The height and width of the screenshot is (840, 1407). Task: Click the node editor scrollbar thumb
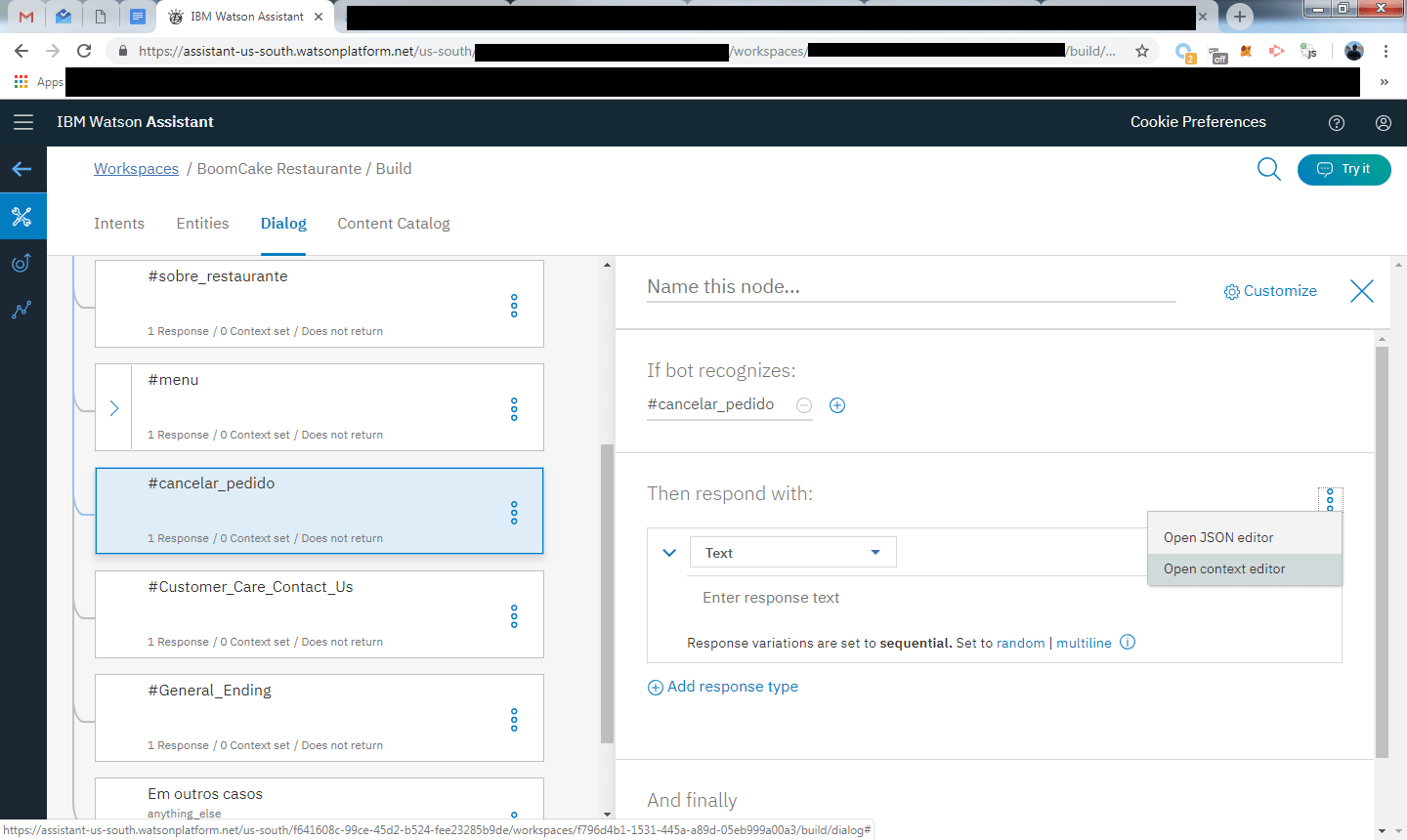click(1382, 552)
